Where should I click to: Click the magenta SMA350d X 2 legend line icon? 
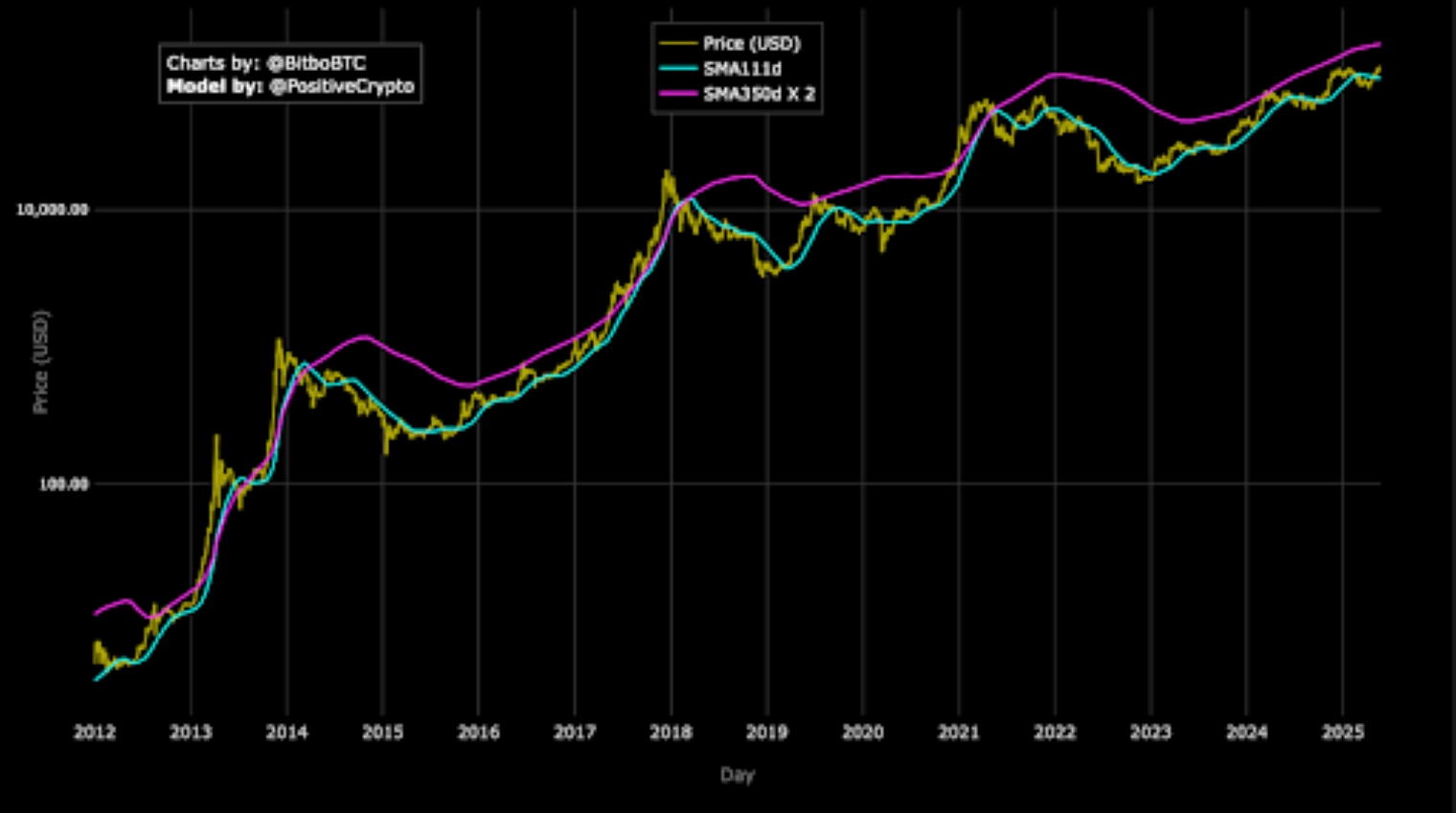[x=678, y=95]
